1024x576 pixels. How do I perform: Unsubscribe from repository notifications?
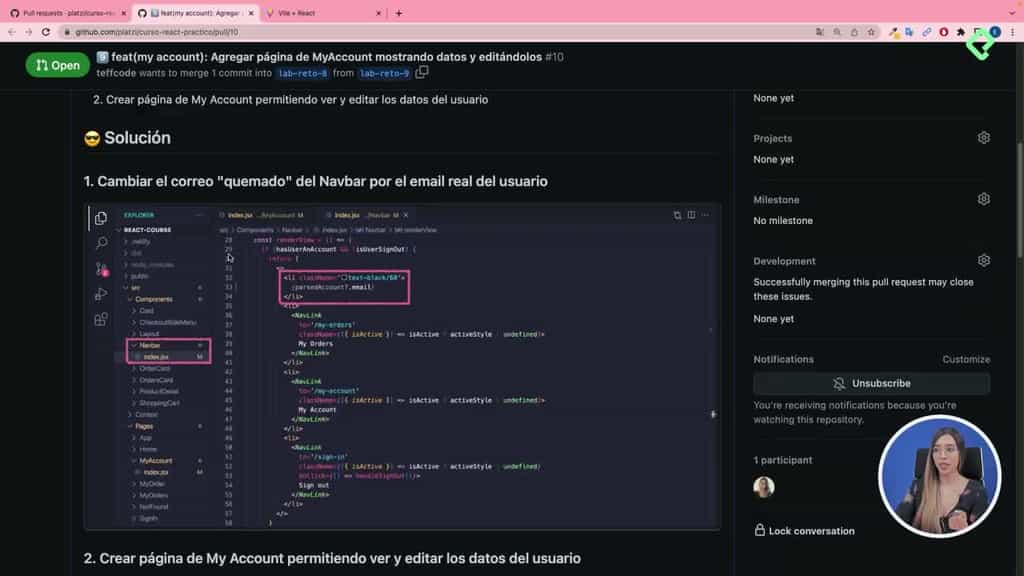pos(871,383)
